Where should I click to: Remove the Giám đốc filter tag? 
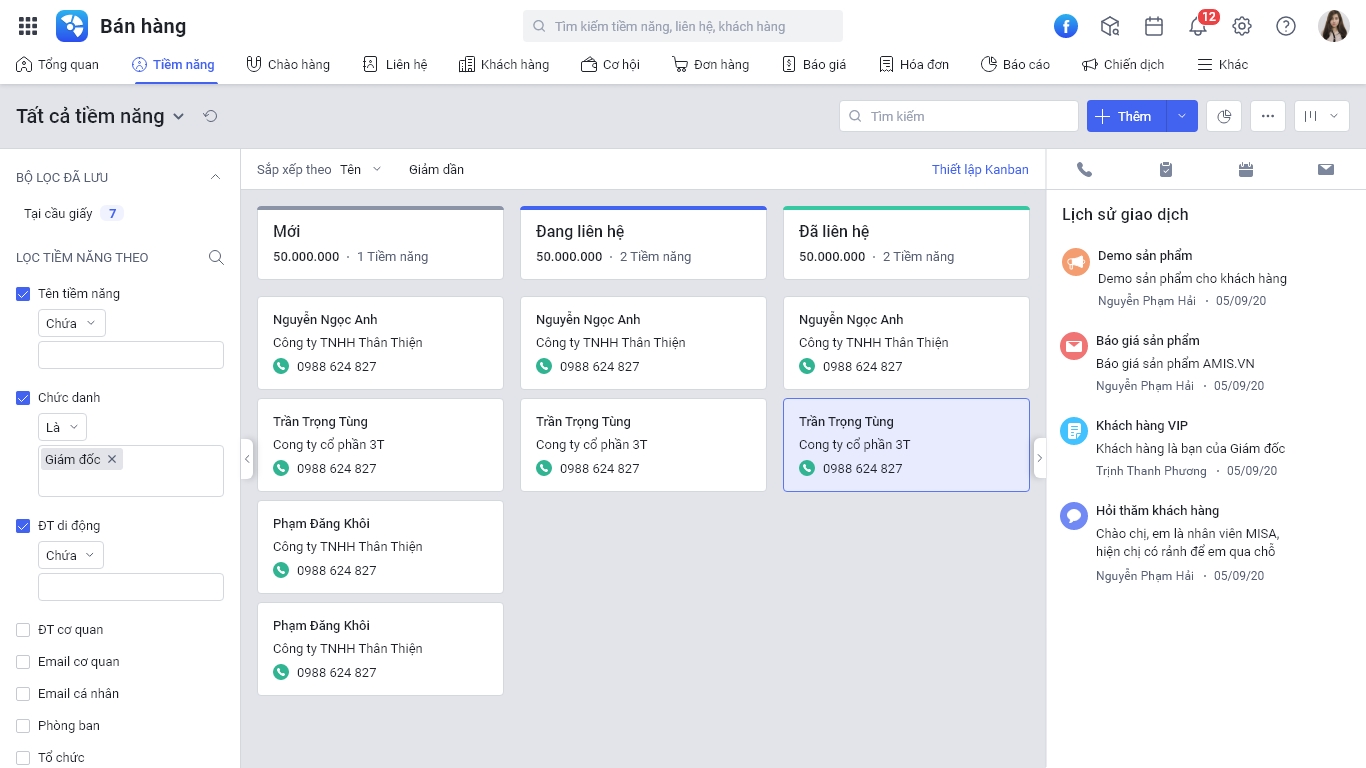point(112,459)
